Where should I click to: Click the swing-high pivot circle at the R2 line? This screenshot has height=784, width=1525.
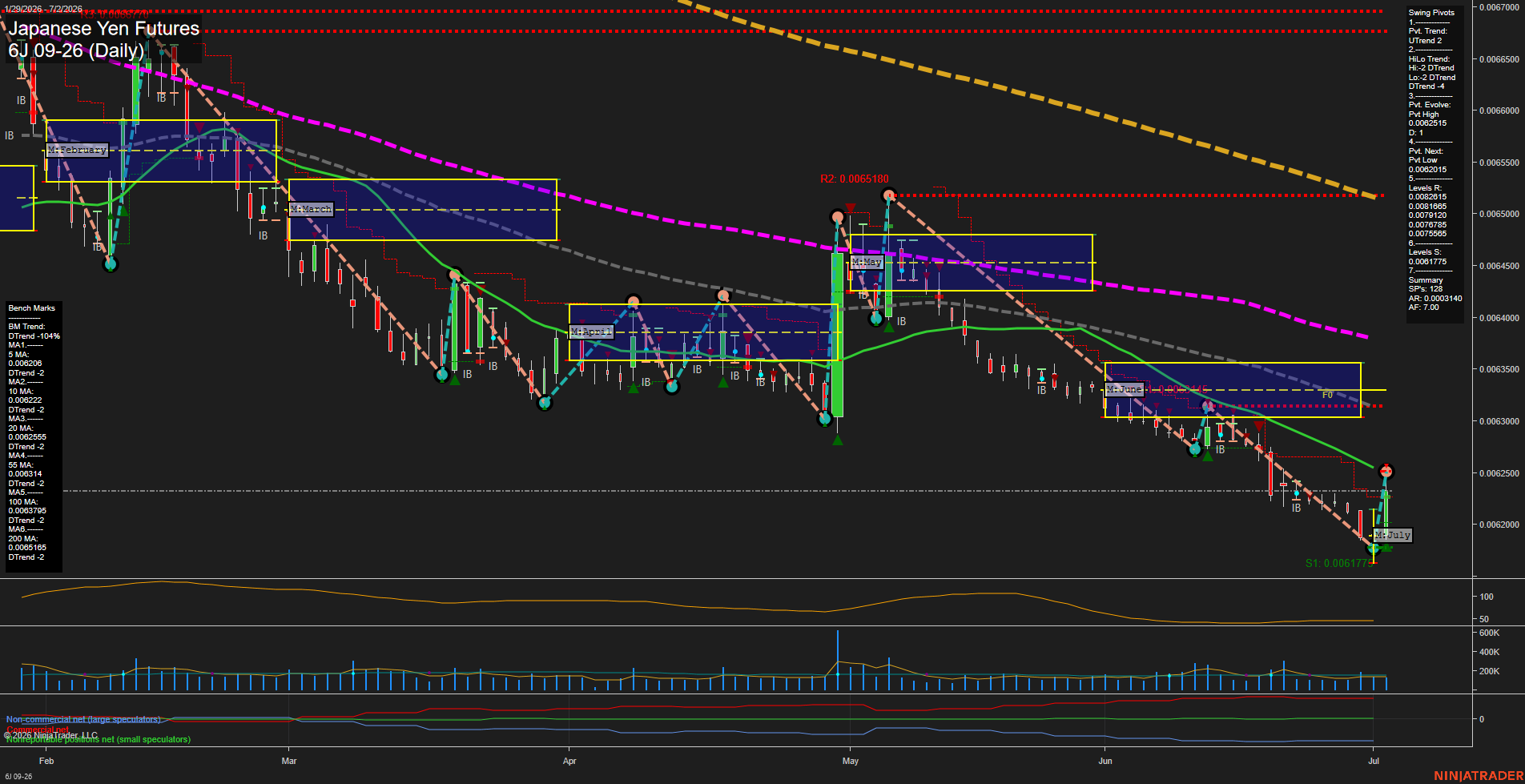(888, 195)
